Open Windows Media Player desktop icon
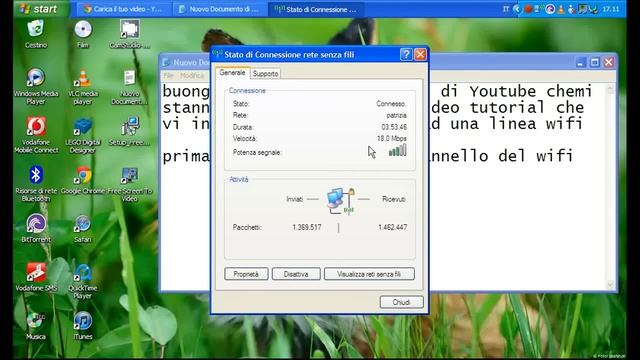 36,87
